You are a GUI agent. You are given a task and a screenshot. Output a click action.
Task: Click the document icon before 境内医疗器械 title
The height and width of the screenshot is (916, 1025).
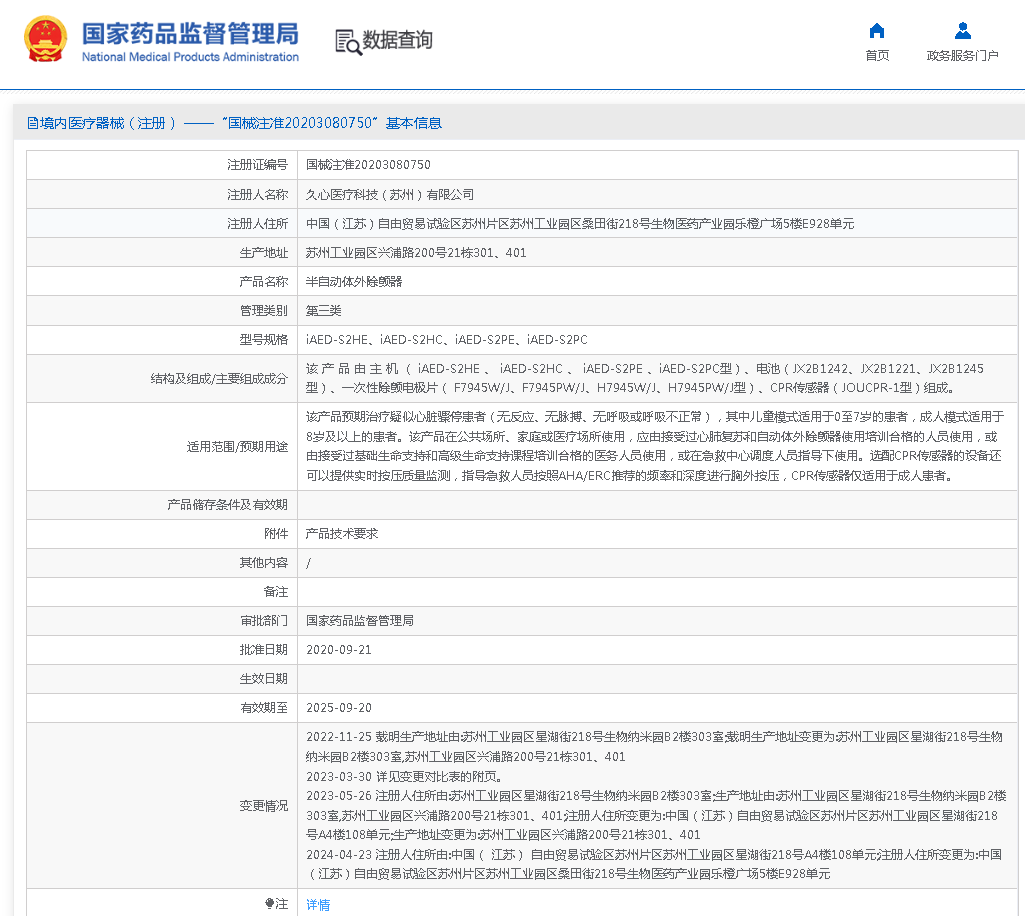(32, 123)
